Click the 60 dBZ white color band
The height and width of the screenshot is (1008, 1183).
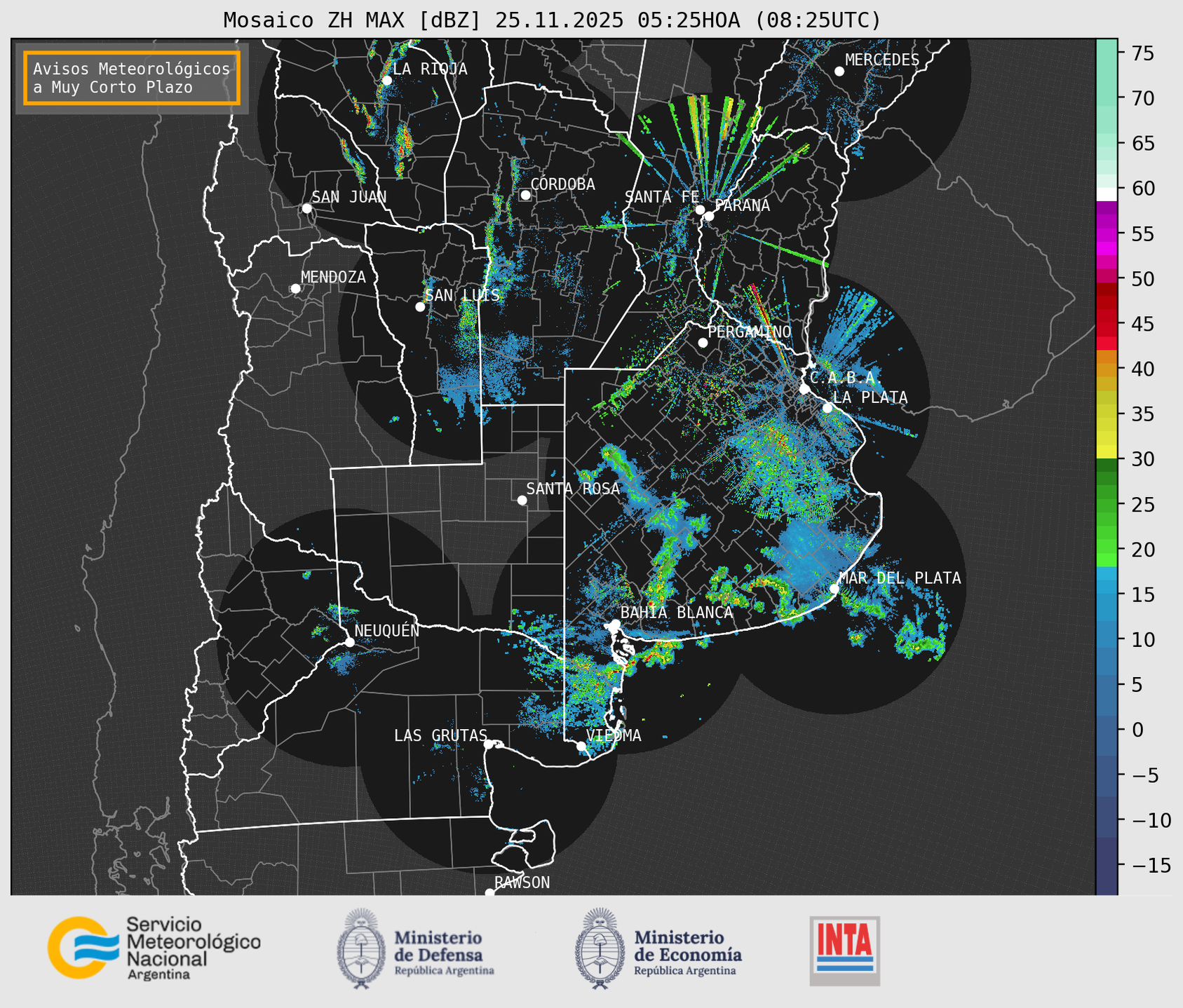[x=1107, y=193]
